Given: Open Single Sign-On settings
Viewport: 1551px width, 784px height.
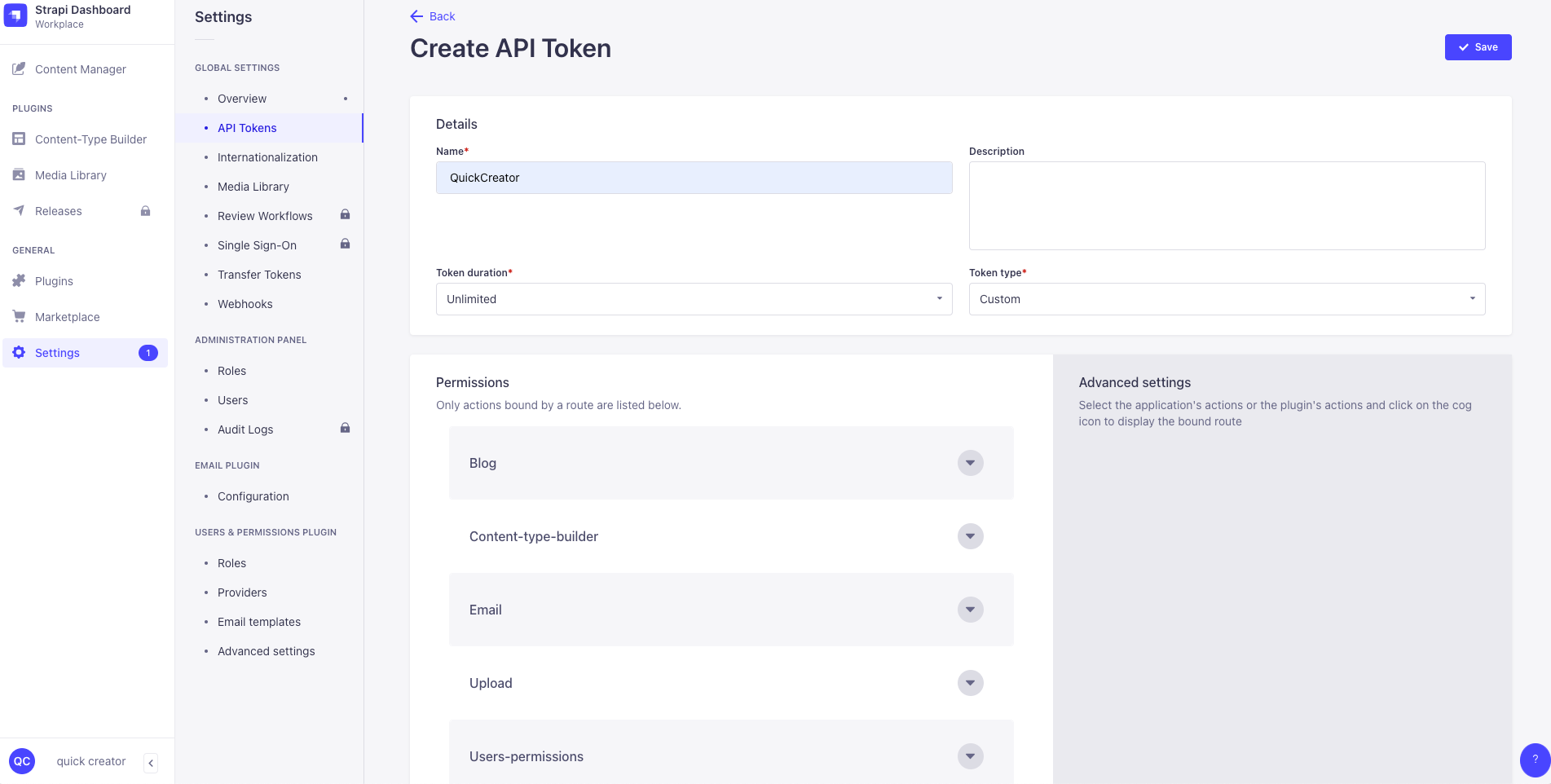Looking at the screenshot, I should (x=257, y=245).
